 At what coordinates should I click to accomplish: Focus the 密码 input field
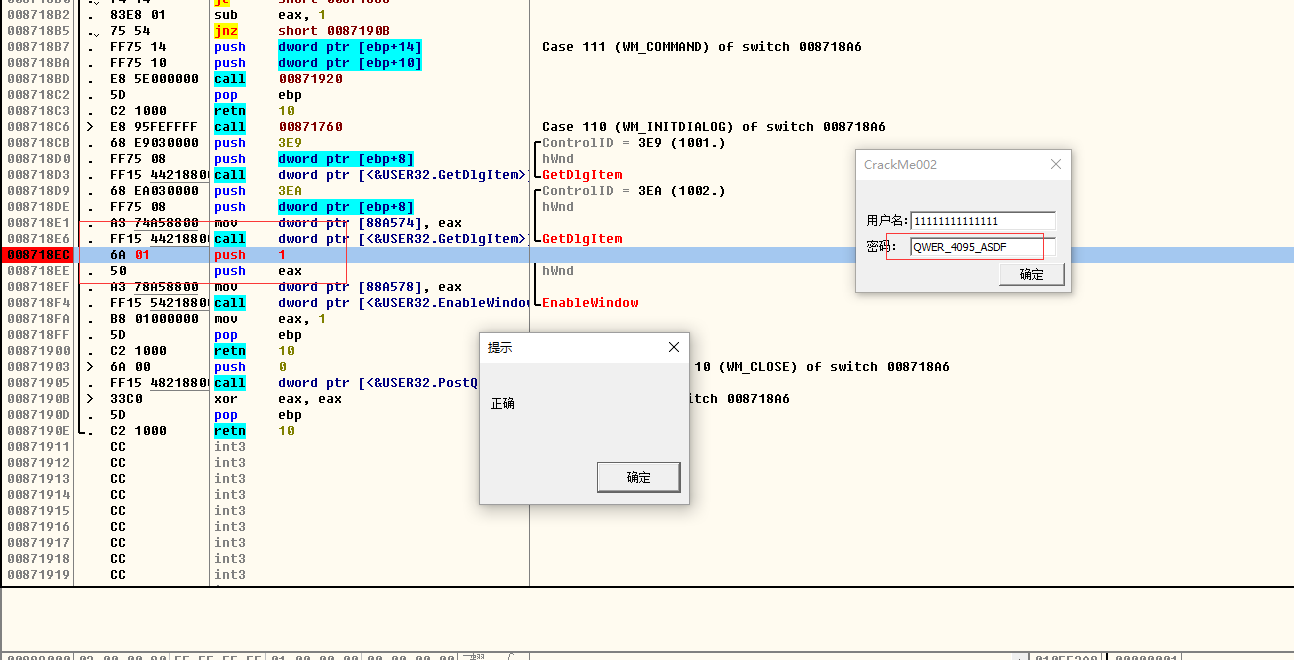click(983, 247)
